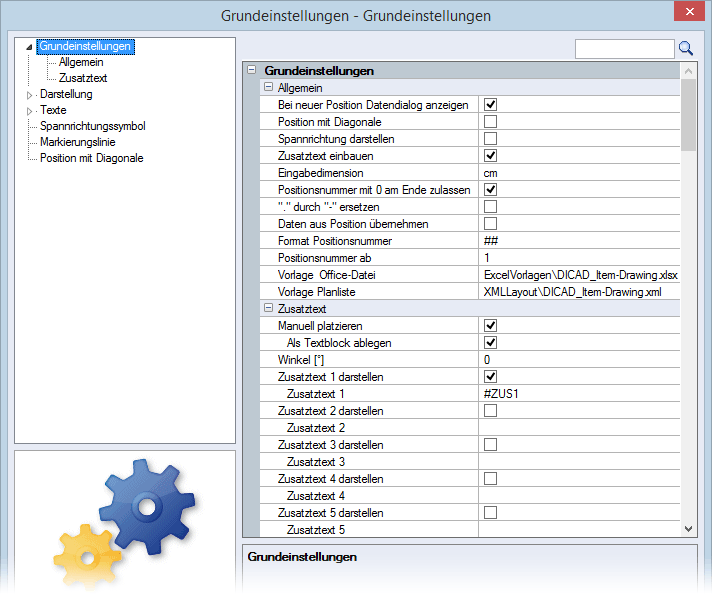This screenshot has width=712, height=594.
Task: Click the magnifier search icon
Action: coord(686,48)
